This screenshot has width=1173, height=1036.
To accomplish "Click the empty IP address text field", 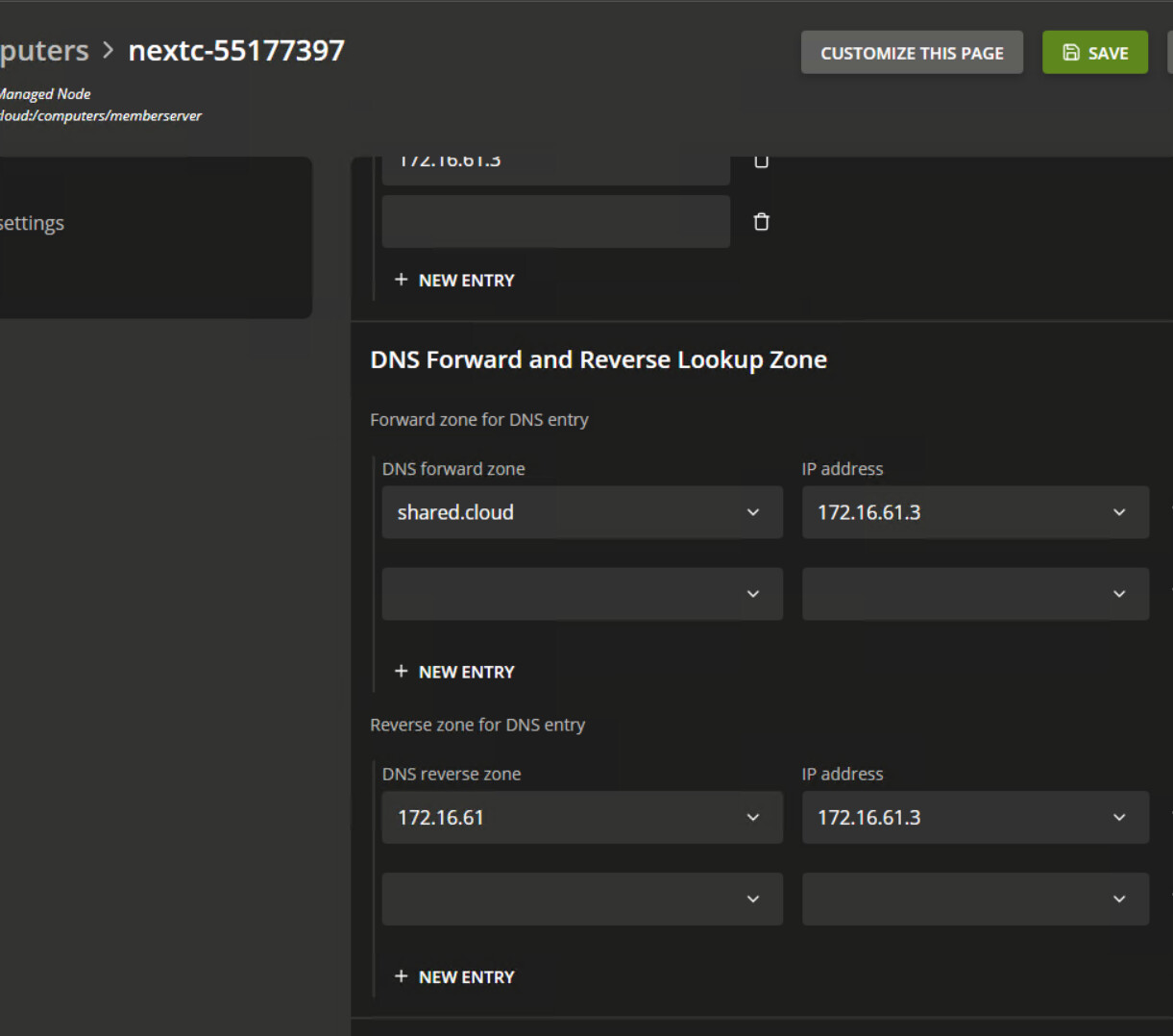I will (x=555, y=222).
